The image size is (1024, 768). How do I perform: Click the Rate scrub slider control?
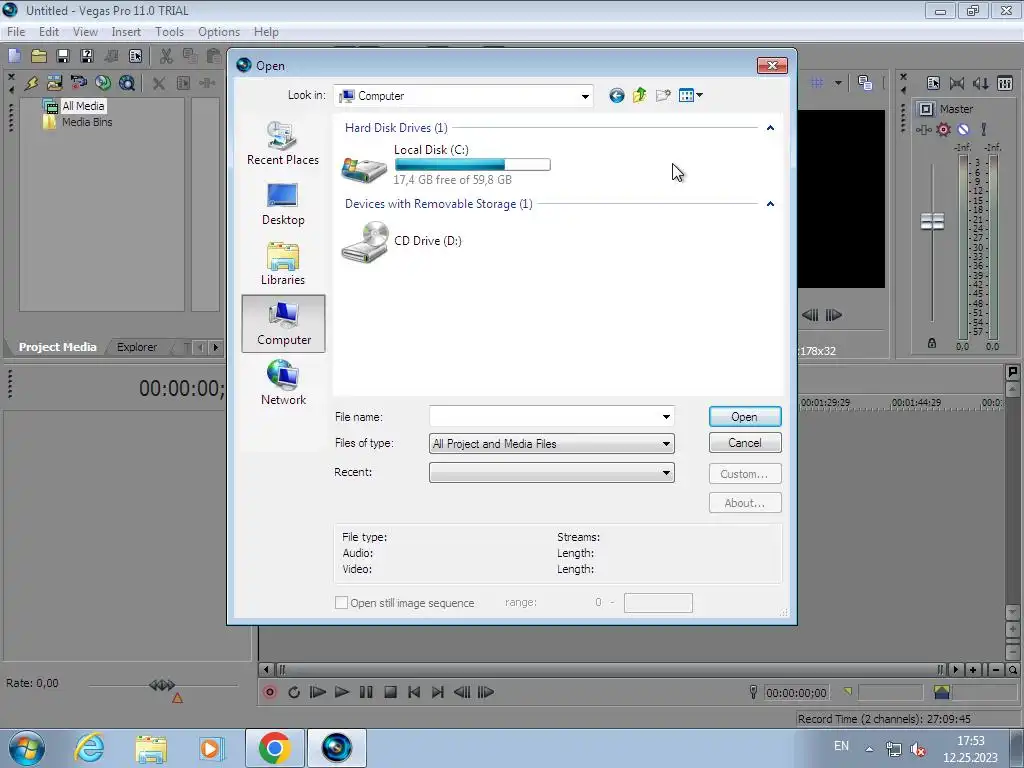pyautogui.click(x=162, y=685)
